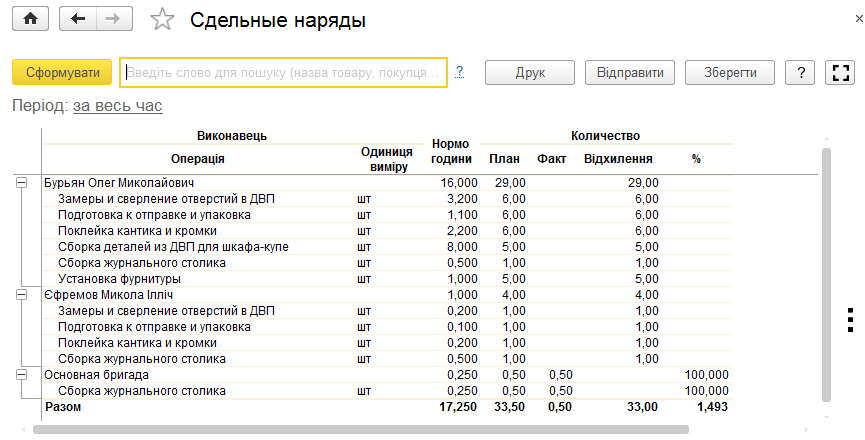Image resolution: width=865 pixels, height=440 pixels.
Task: Change period via 'за весь час' link
Action: point(118,105)
